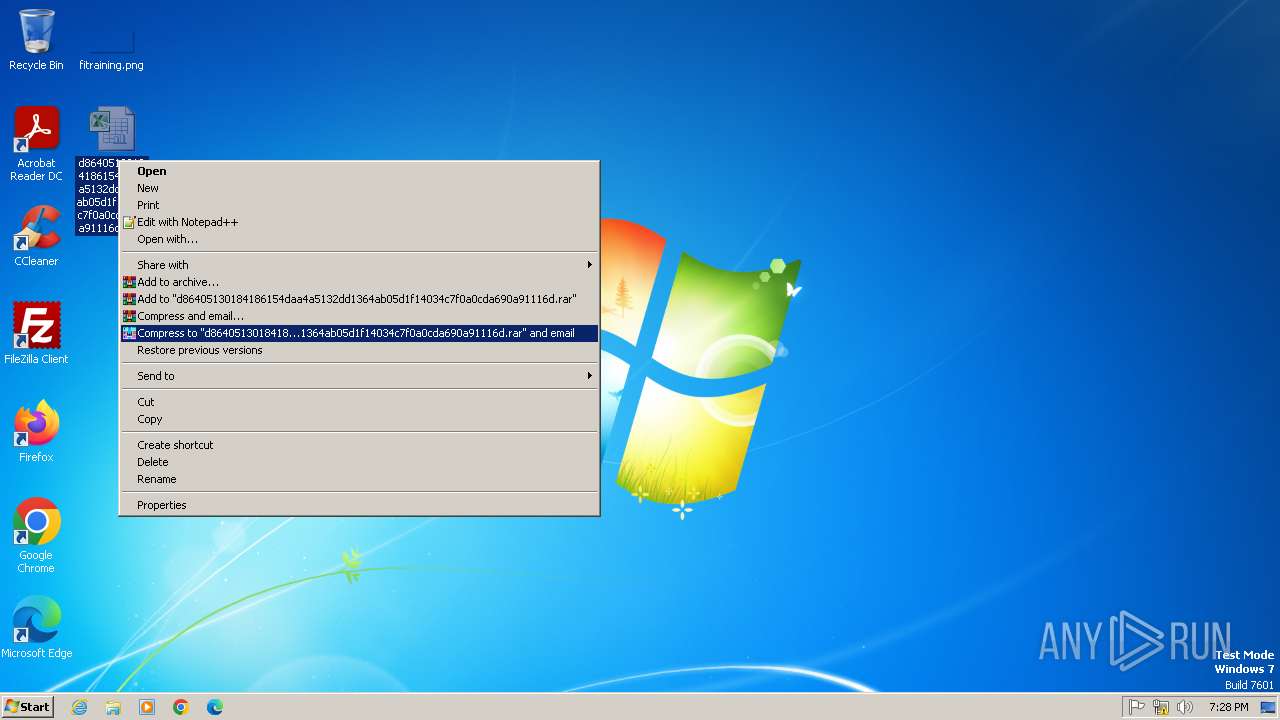Open the Recycle Bin desktop icon

pos(36,40)
